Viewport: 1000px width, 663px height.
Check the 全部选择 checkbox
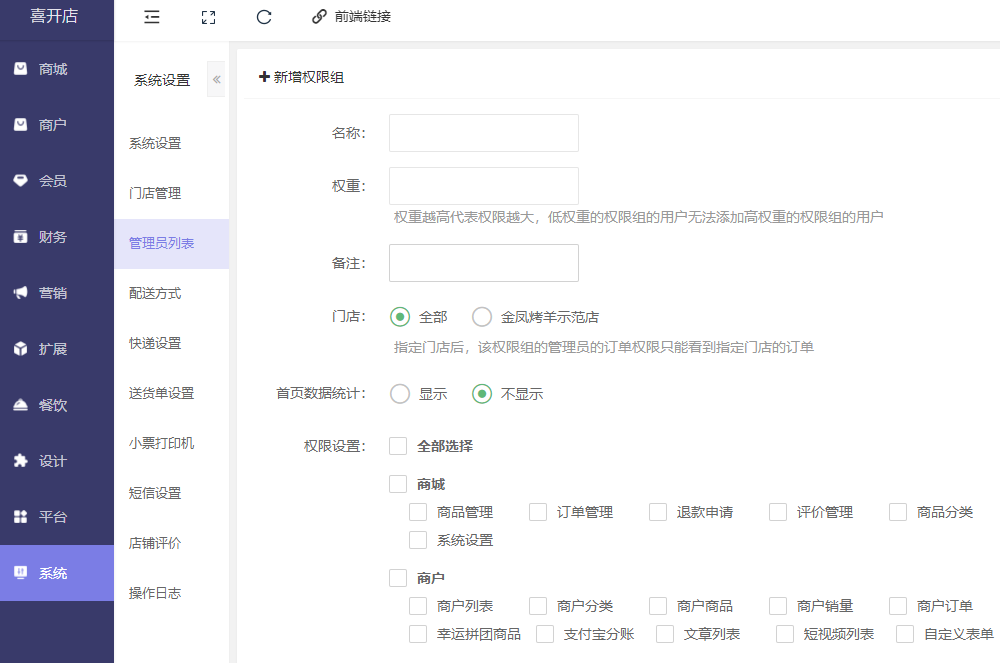[x=398, y=446]
